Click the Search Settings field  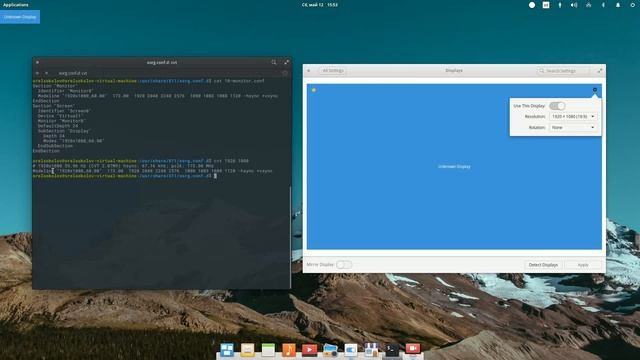pos(563,71)
